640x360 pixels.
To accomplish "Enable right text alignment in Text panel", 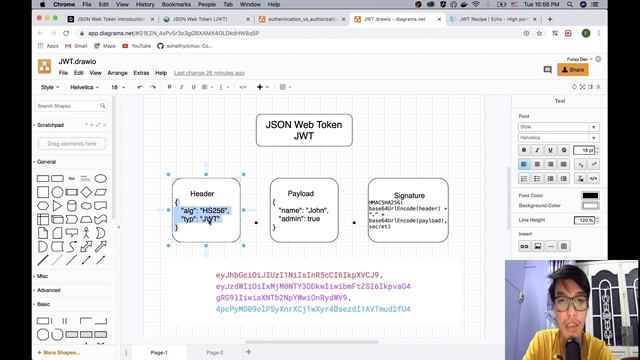I will click(x=550, y=164).
